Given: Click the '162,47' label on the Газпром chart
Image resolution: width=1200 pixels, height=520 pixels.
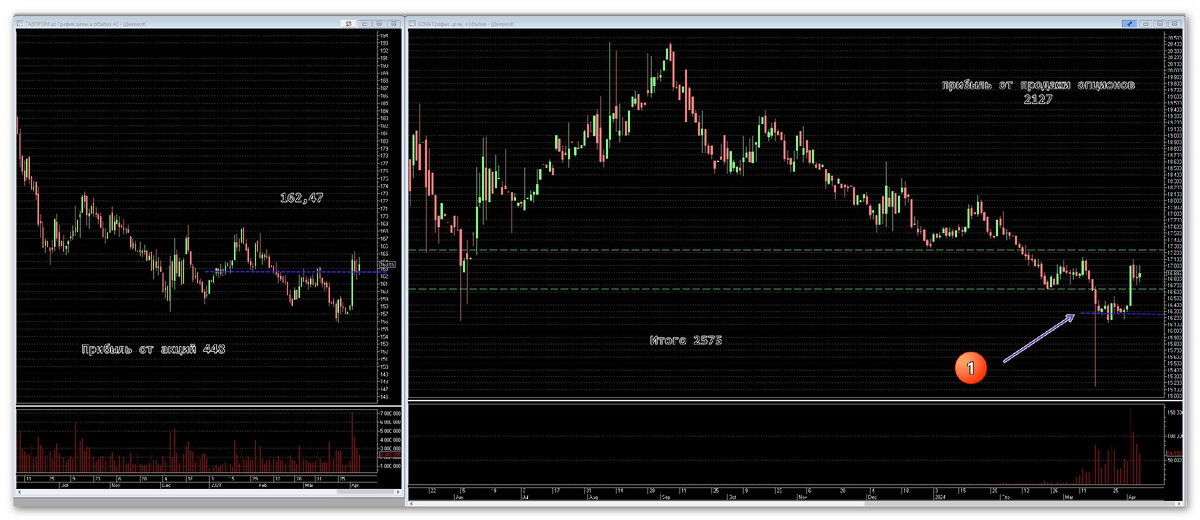Looking at the screenshot, I should [302, 199].
